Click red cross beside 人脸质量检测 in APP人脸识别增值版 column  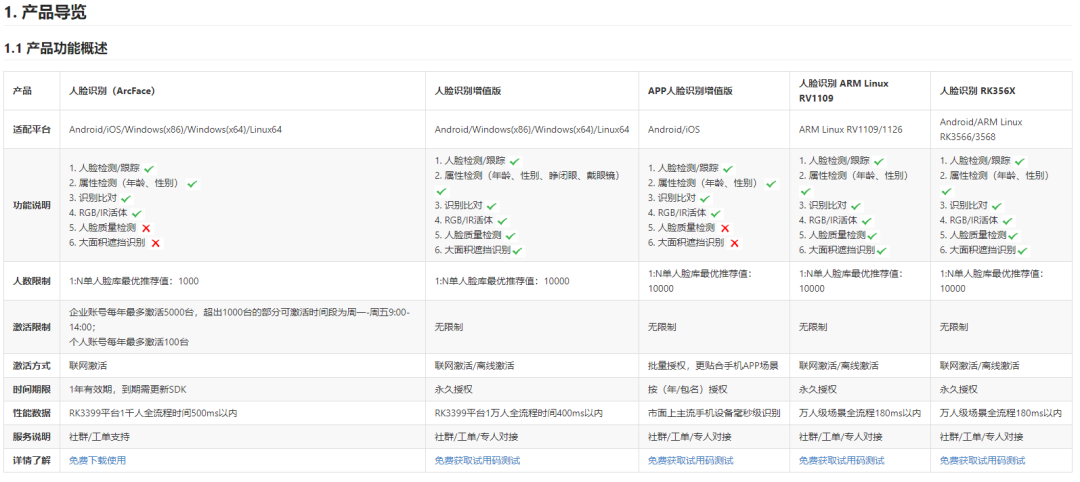tap(725, 228)
